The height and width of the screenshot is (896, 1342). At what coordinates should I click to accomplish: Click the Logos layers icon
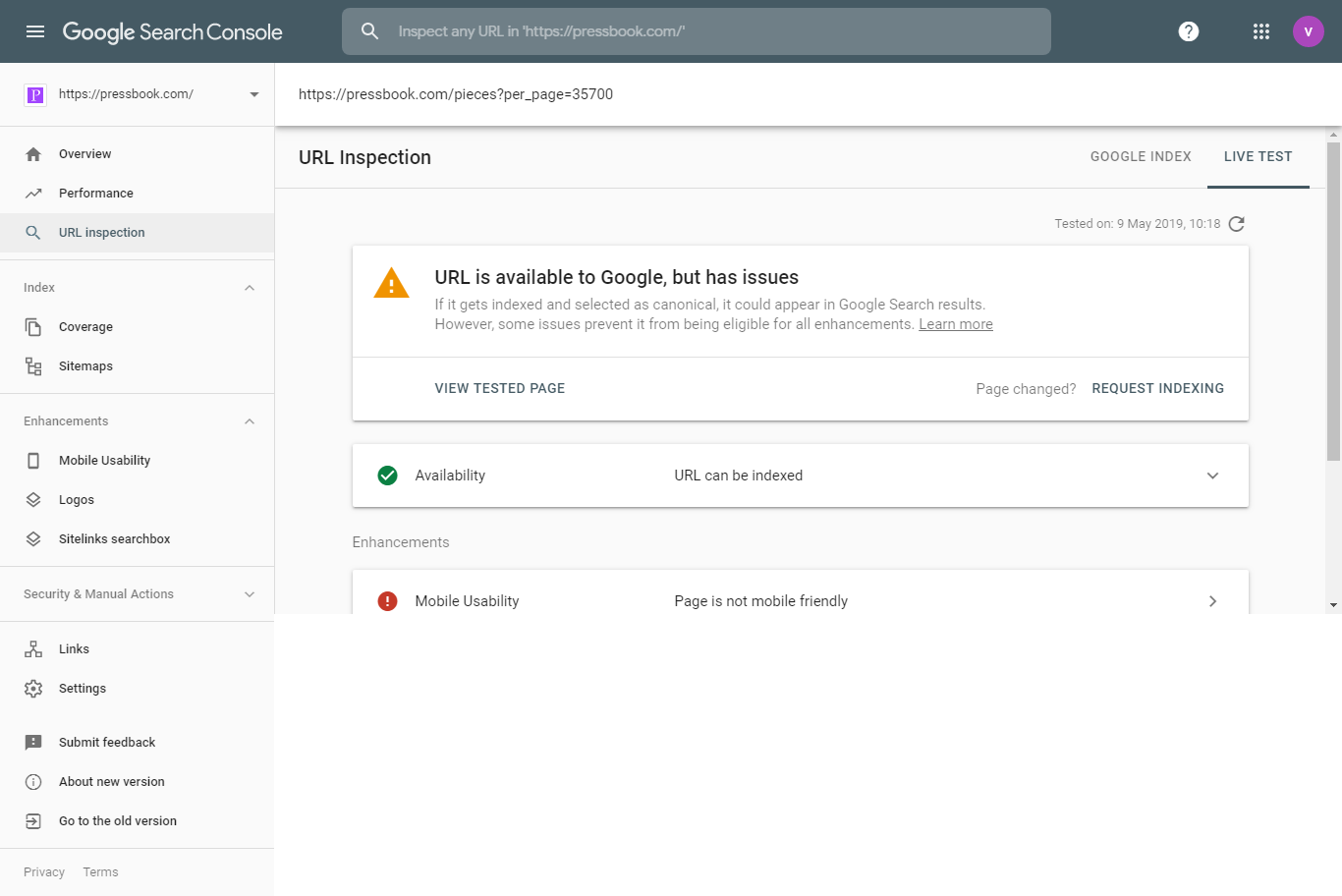point(33,500)
